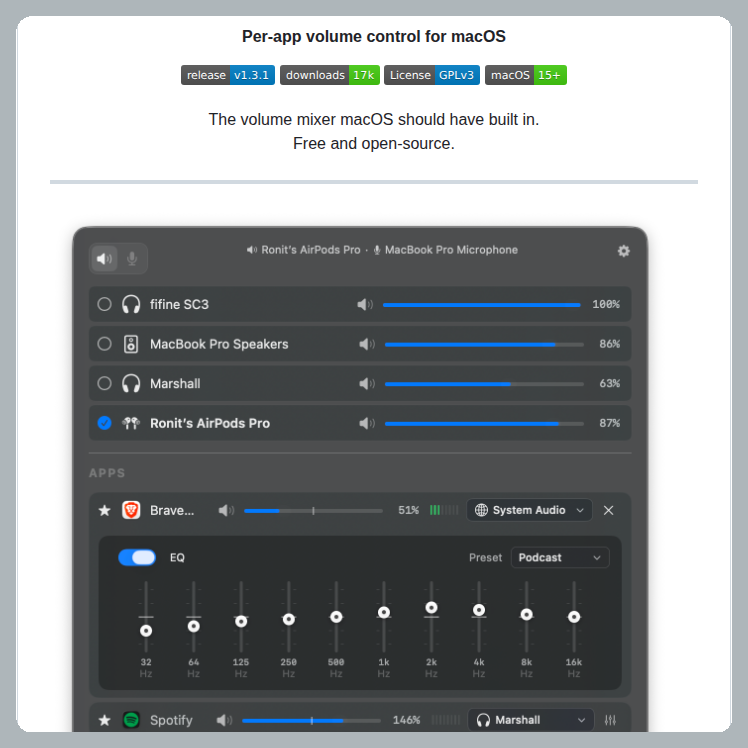Mute MacBook Pro Speakers via speaker icon
This screenshot has height=748, width=748.
click(367, 344)
